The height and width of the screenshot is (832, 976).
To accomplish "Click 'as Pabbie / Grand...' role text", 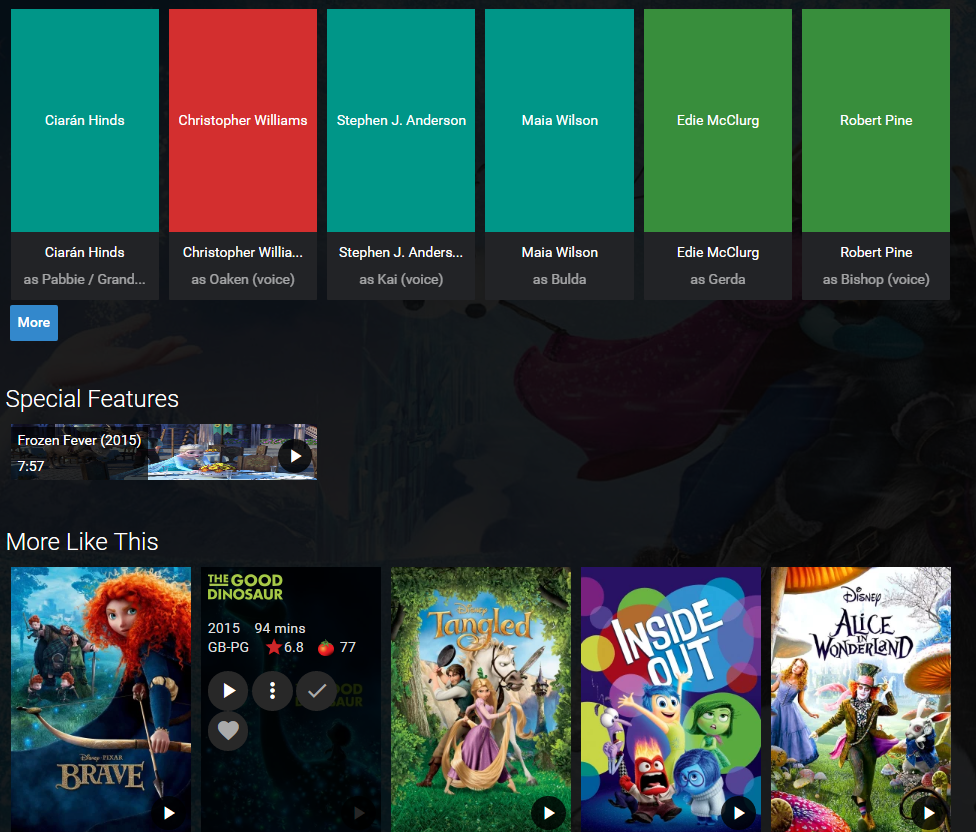I will point(85,279).
